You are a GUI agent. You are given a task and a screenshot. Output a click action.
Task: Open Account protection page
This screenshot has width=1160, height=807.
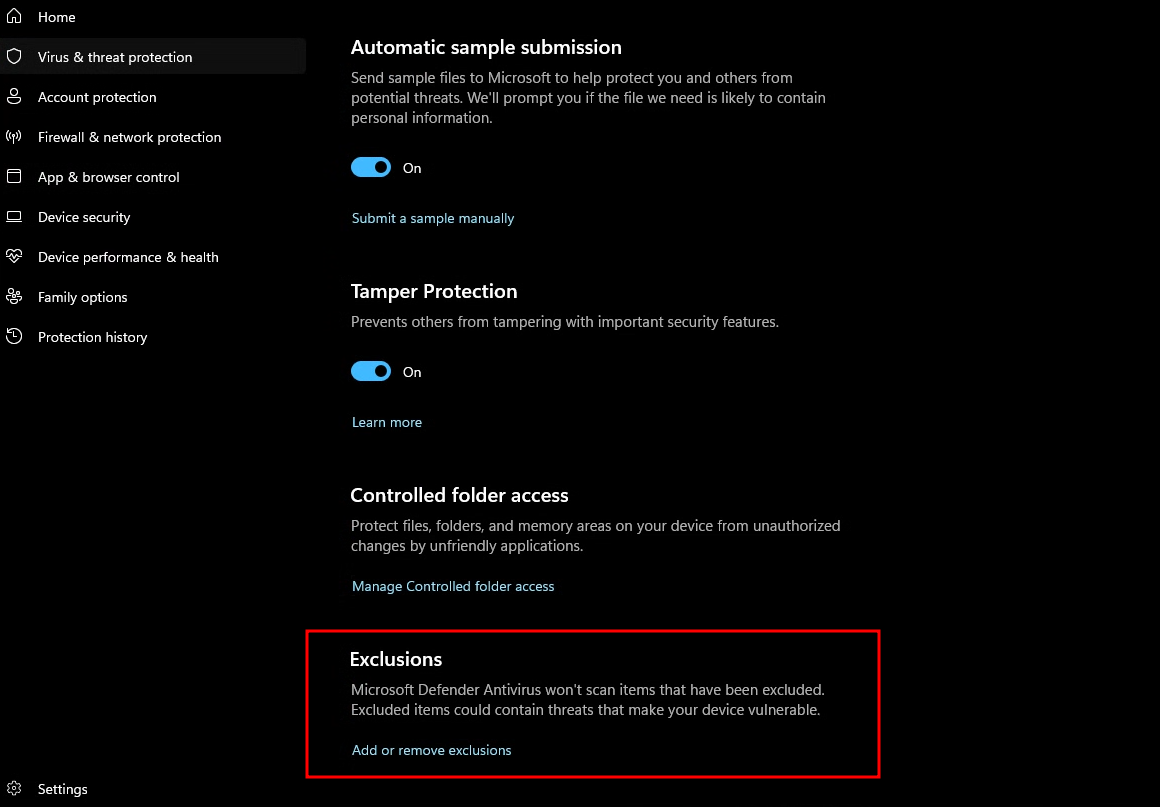coord(97,97)
